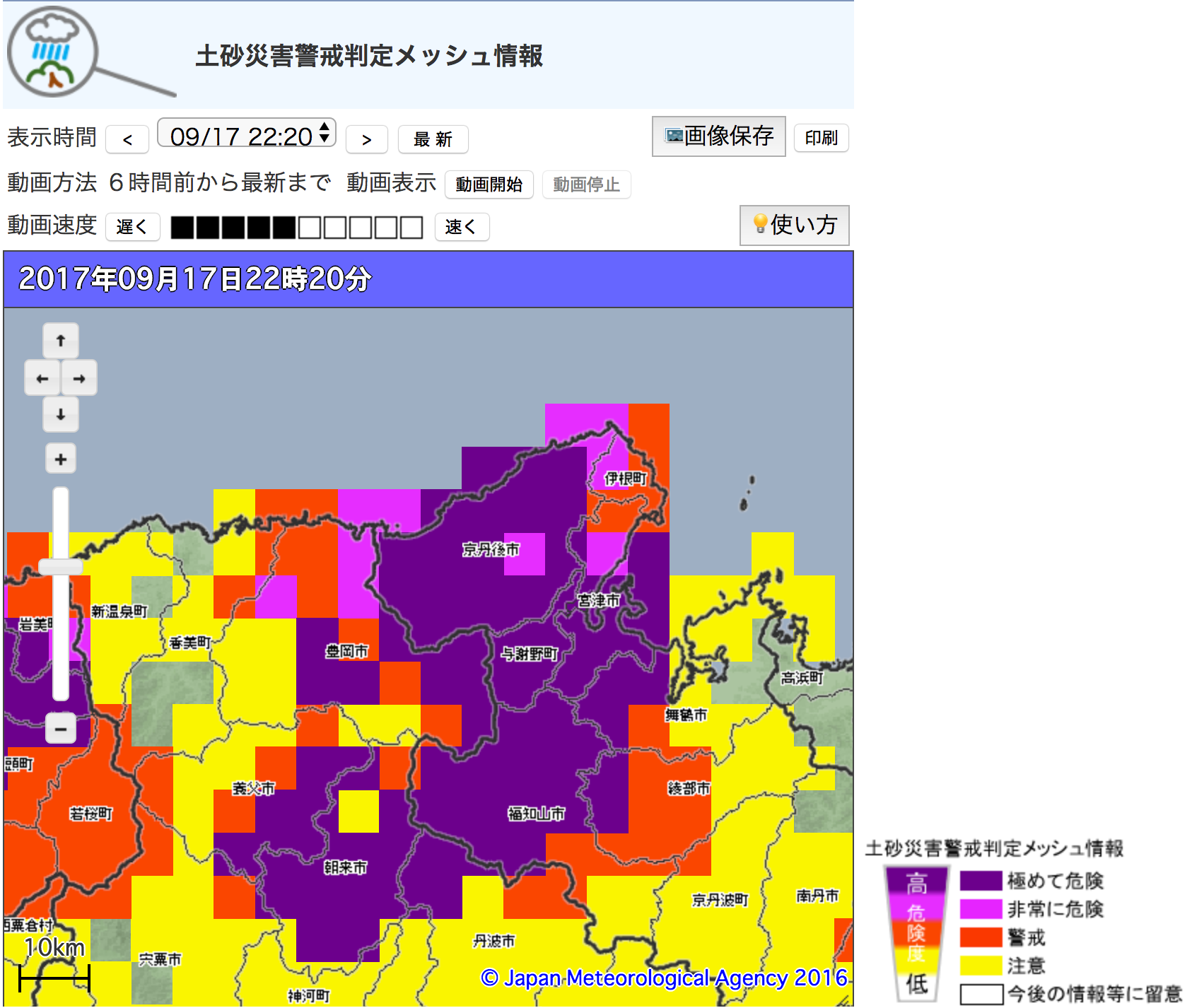Zoom out the map with the minus button
Screen dimensions: 1192x1008
tap(61, 728)
